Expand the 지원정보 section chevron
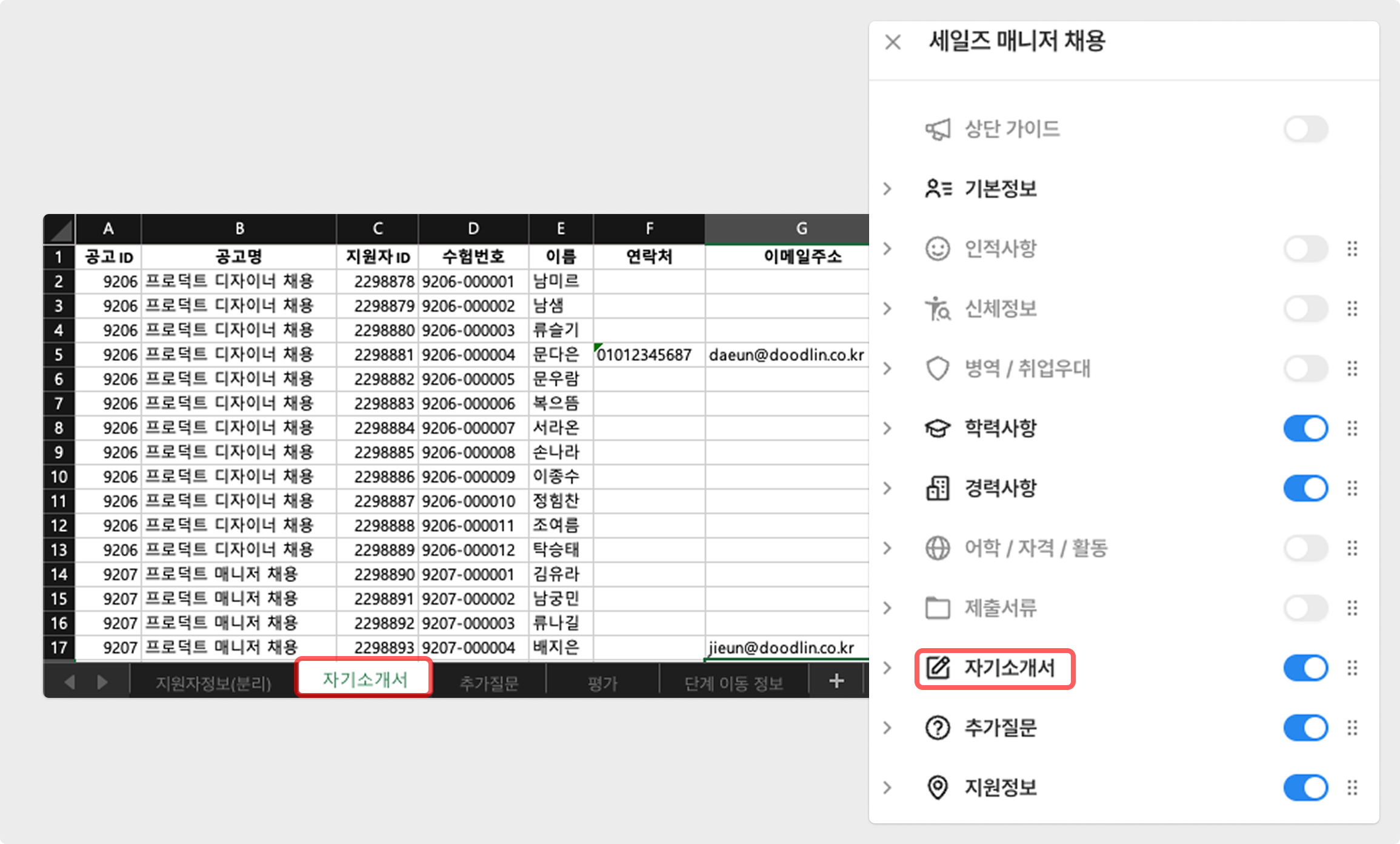The width and height of the screenshot is (1400, 844). coord(888,788)
